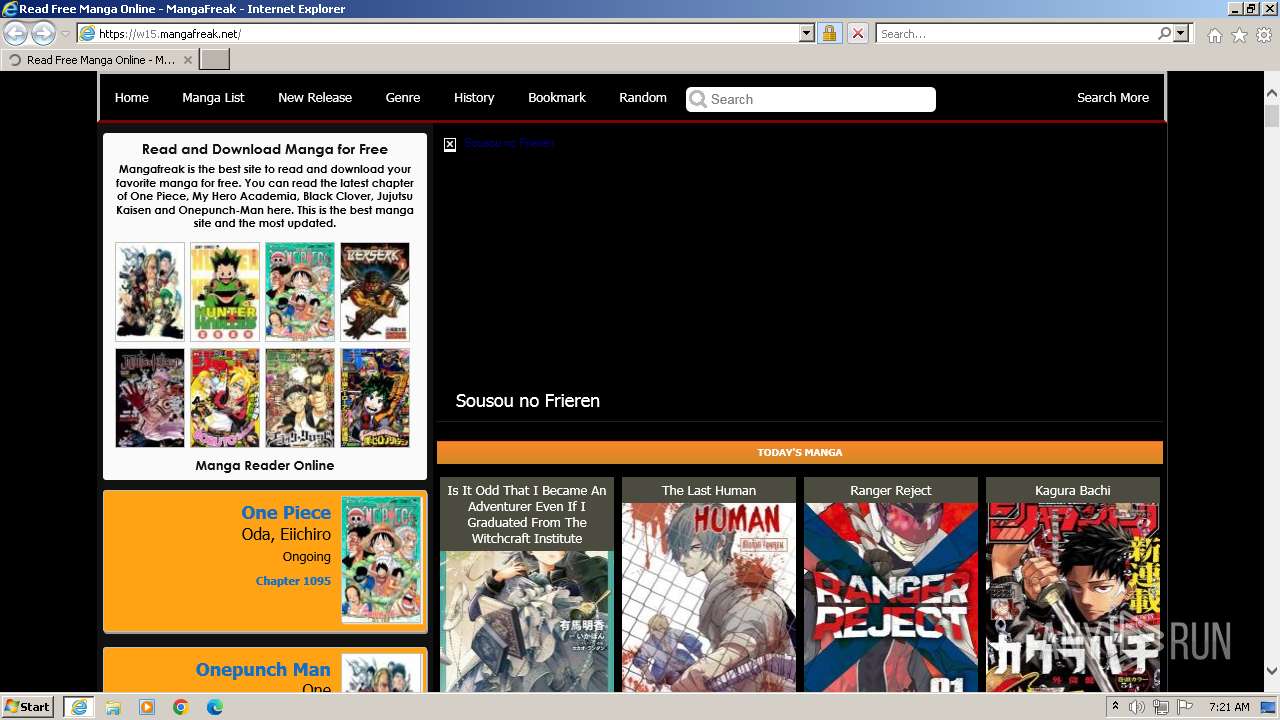1280x720 pixels.
Task: Click the browser Forward arrow button
Action: point(43,34)
